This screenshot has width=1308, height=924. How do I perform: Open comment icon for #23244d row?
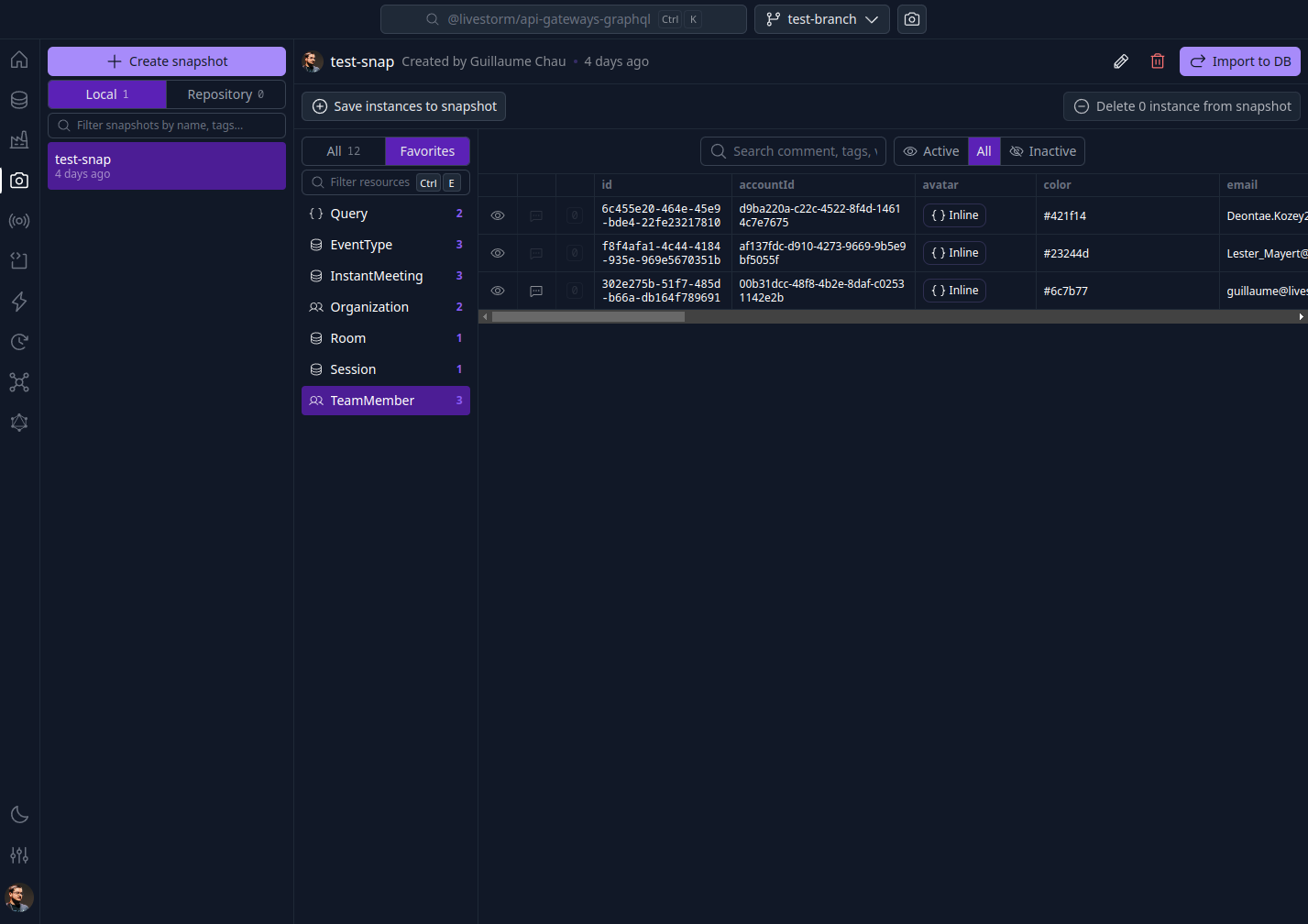pos(536,254)
